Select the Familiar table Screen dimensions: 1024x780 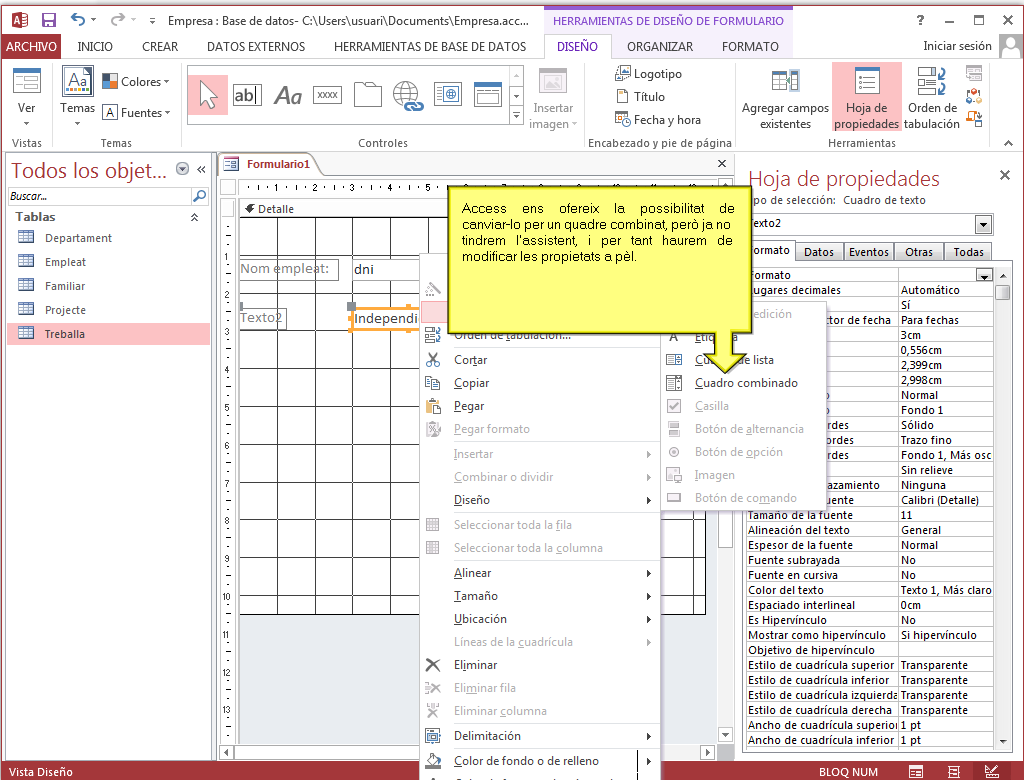click(x=65, y=286)
